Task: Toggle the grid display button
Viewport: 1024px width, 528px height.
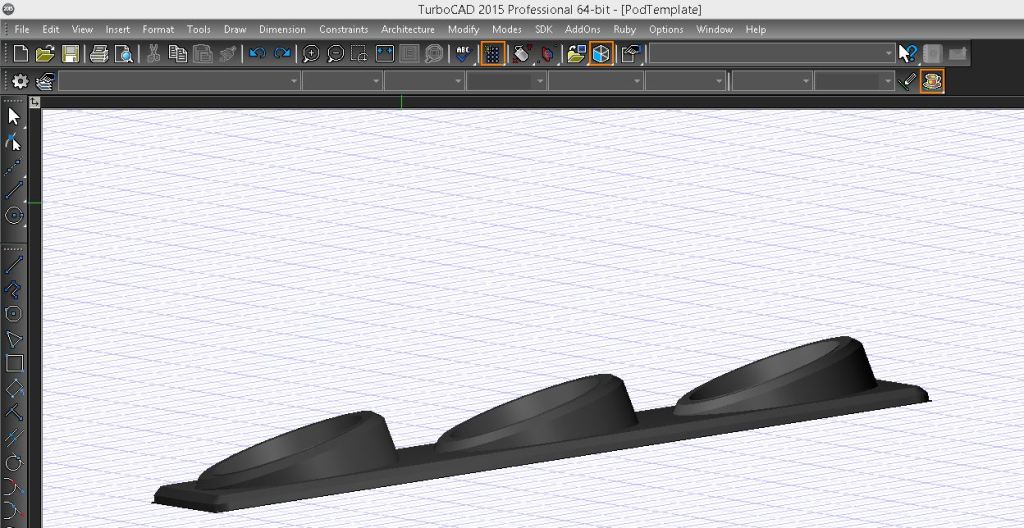Action: (493, 54)
